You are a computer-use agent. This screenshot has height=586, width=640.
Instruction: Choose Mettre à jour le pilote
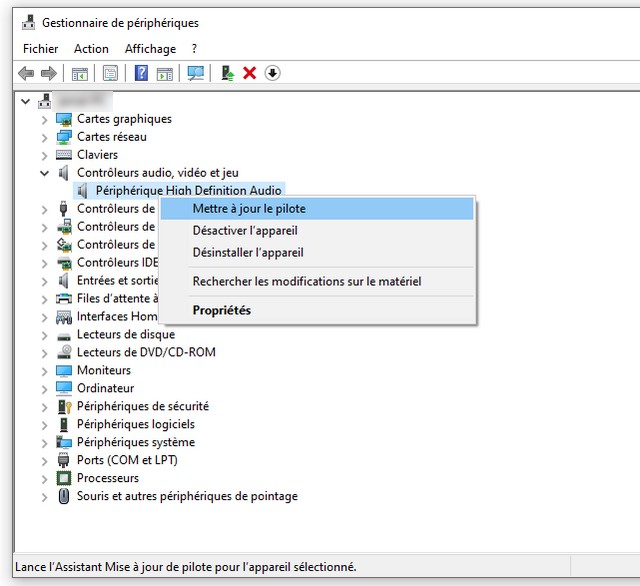(x=249, y=209)
